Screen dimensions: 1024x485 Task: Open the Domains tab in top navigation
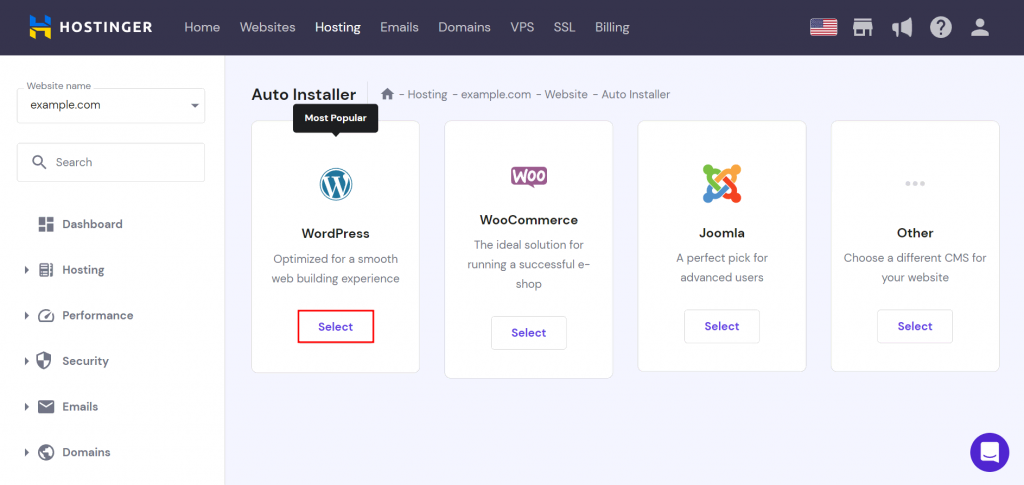[465, 27]
